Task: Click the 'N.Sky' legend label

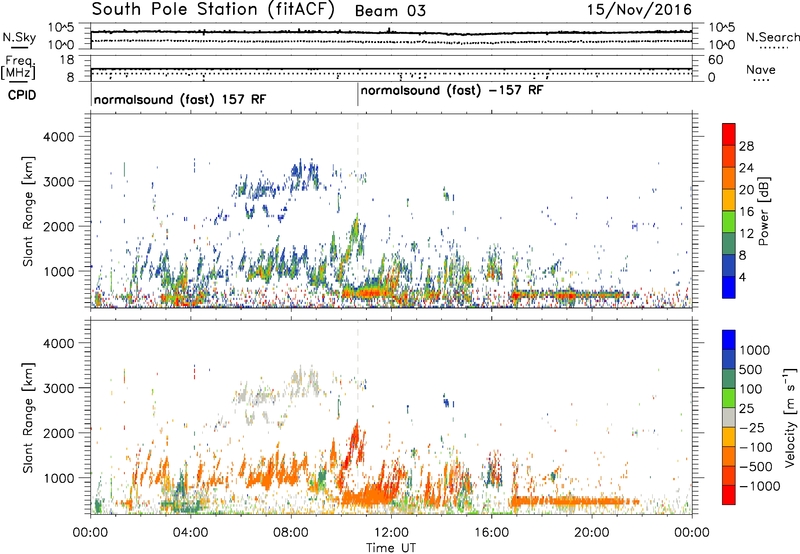Action: click(x=19, y=37)
